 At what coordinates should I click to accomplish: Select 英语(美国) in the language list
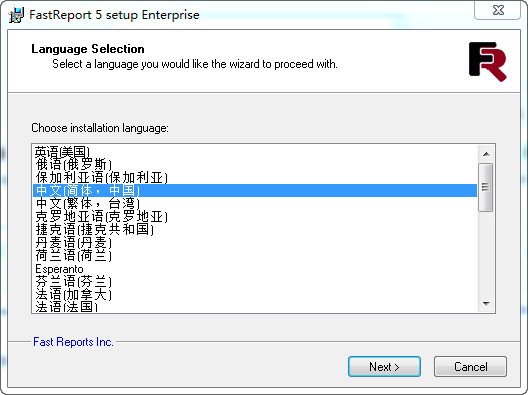tap(255, 152)
